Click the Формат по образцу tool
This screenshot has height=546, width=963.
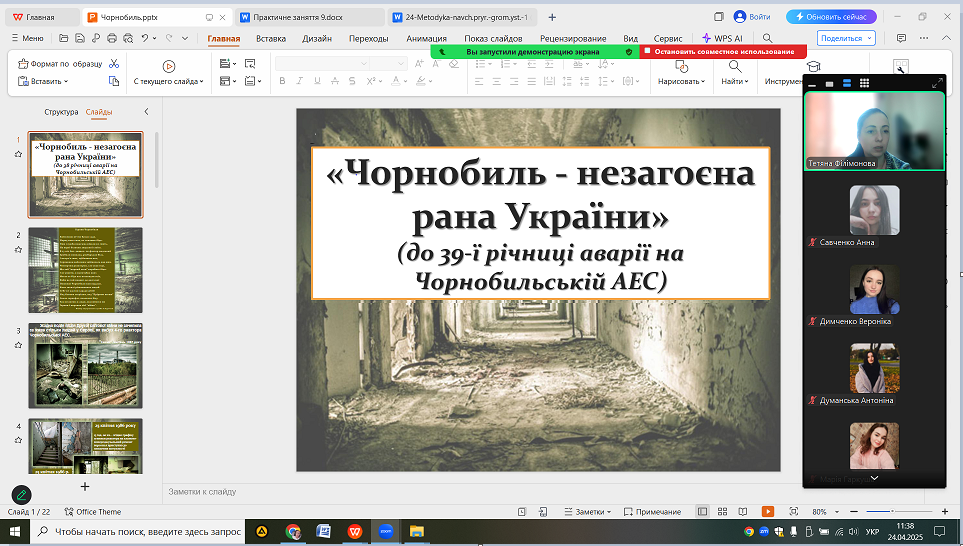[60, 64]
